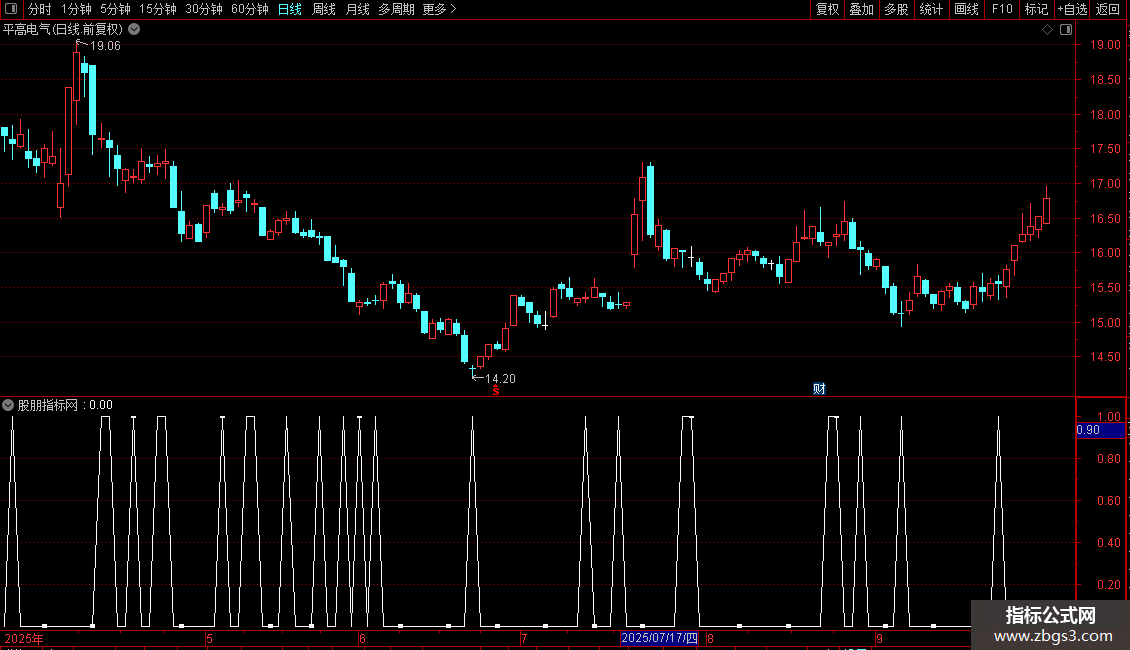Switch to 月线 monthly chart

click(357, 9)
